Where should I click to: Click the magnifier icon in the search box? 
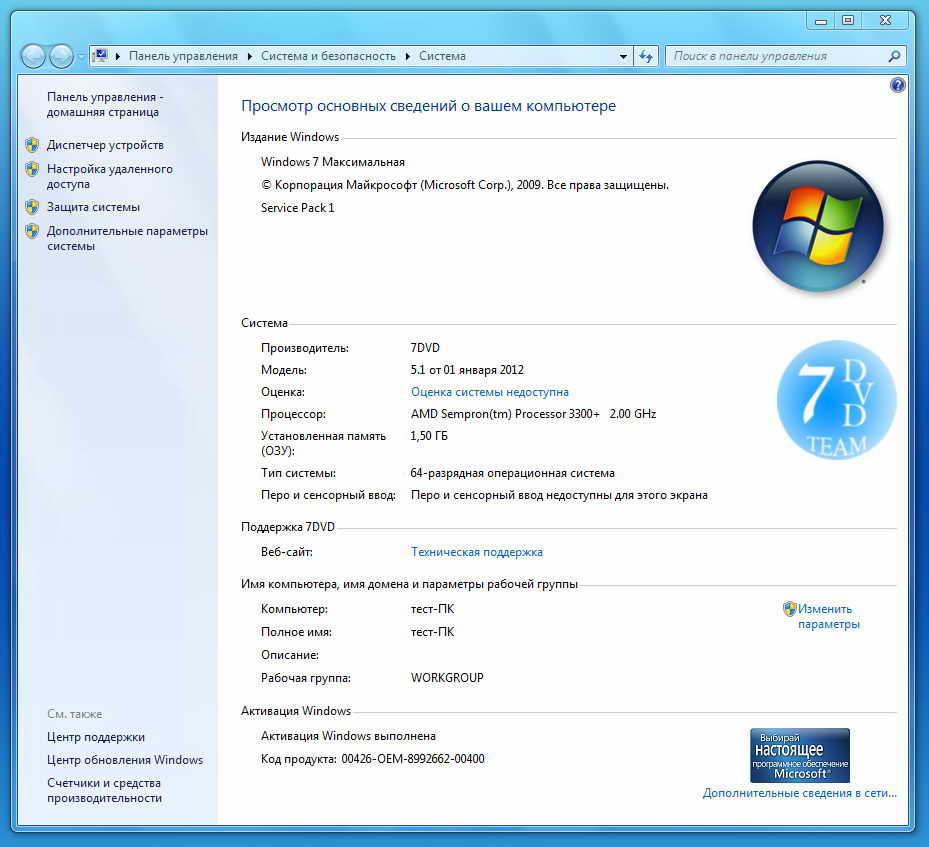(x=895, y=57)
